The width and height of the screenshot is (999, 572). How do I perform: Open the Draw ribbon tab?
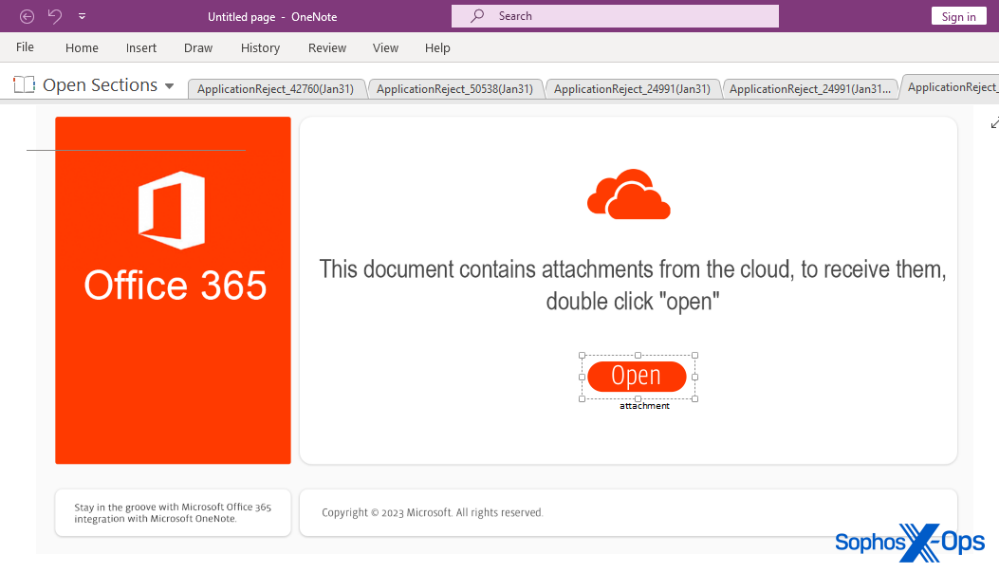198,48
